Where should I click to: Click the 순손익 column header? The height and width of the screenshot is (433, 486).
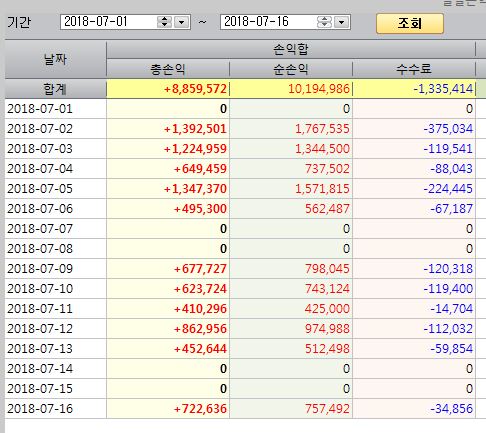[x=291, y=69]
